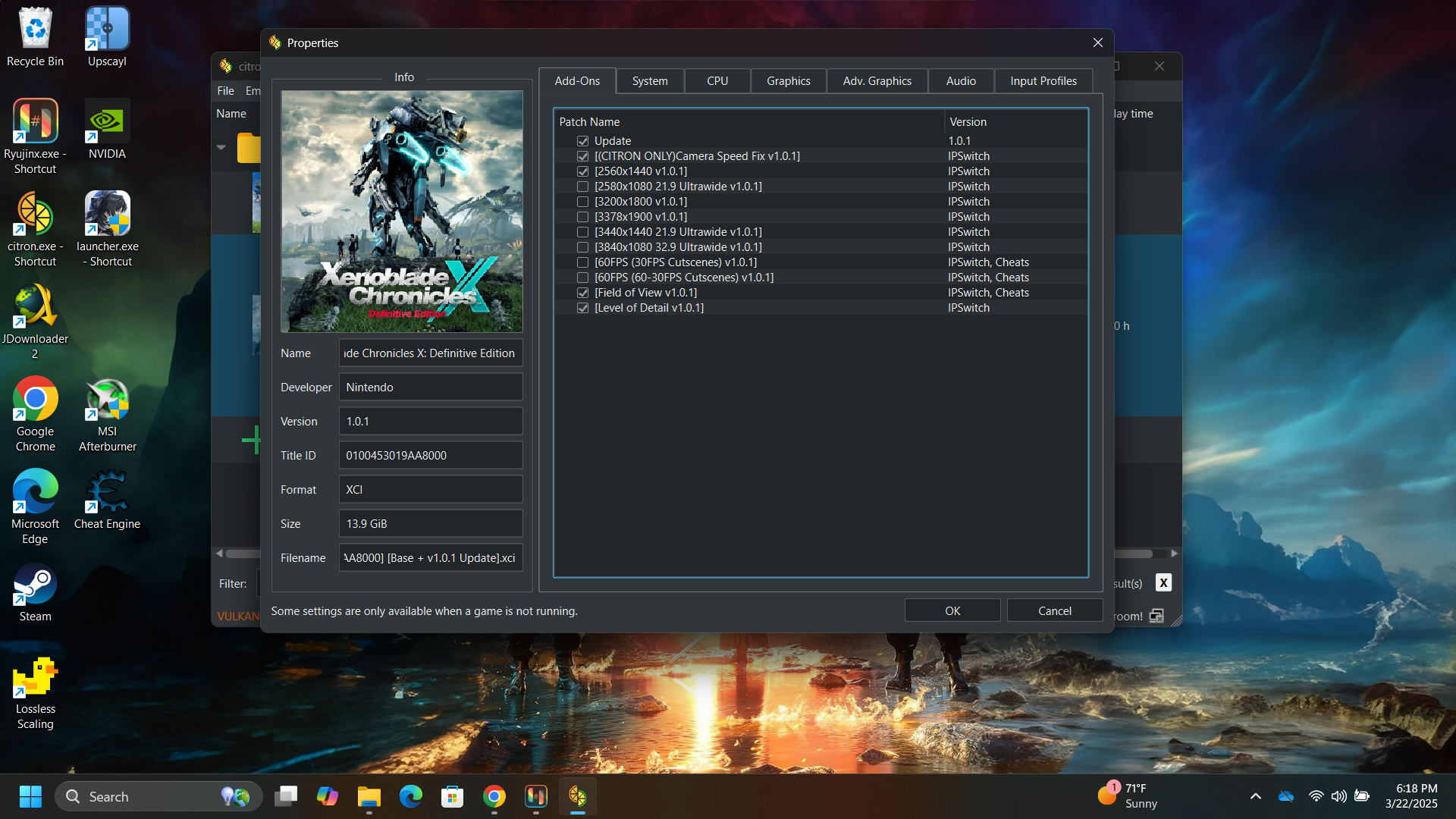This screenshot has height=819, width=1456.
Task: Open the Wi-Fi network tray icon
Action: pos(1316,796)
